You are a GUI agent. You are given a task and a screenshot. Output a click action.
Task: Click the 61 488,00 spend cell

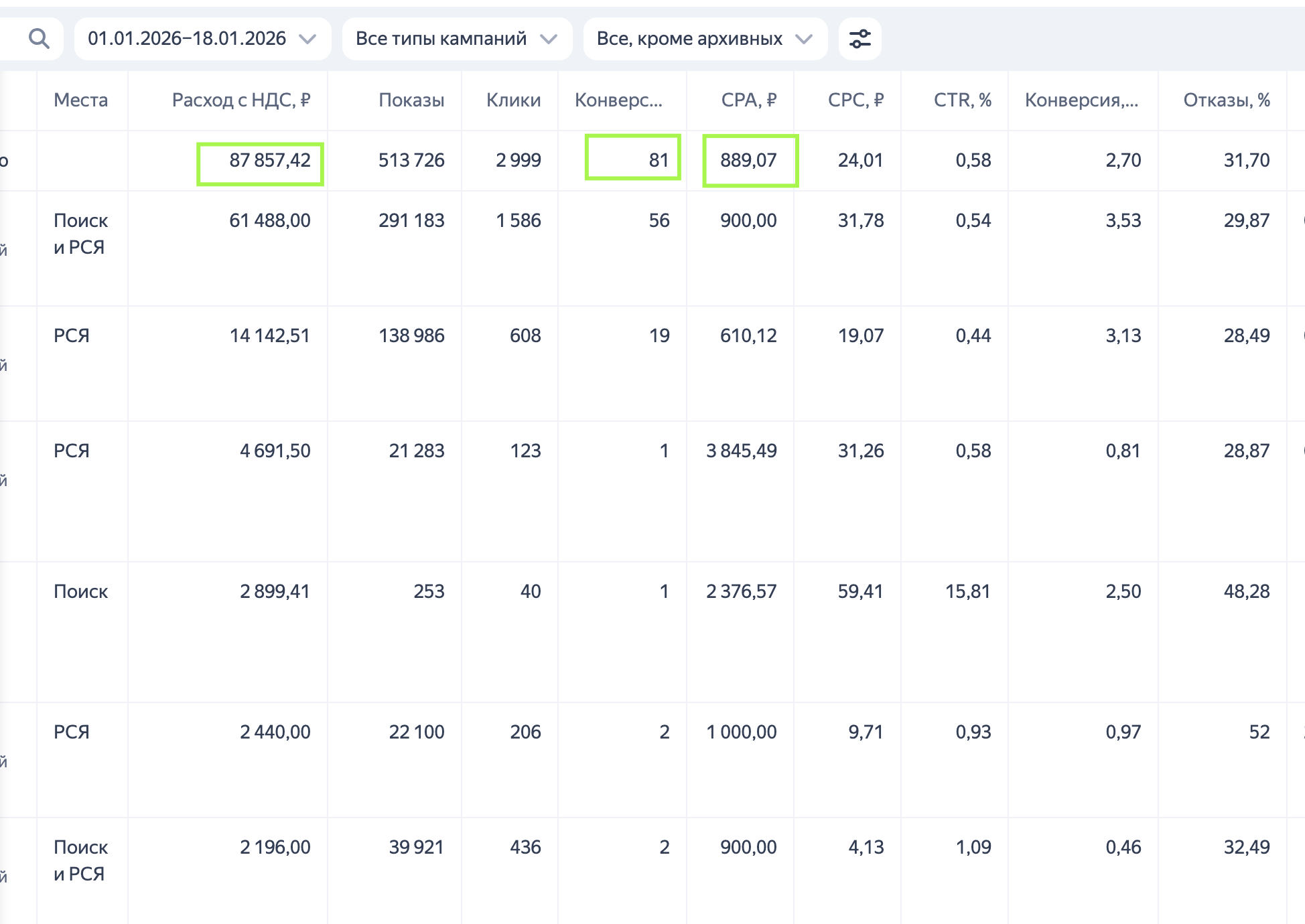pos(269,221)
